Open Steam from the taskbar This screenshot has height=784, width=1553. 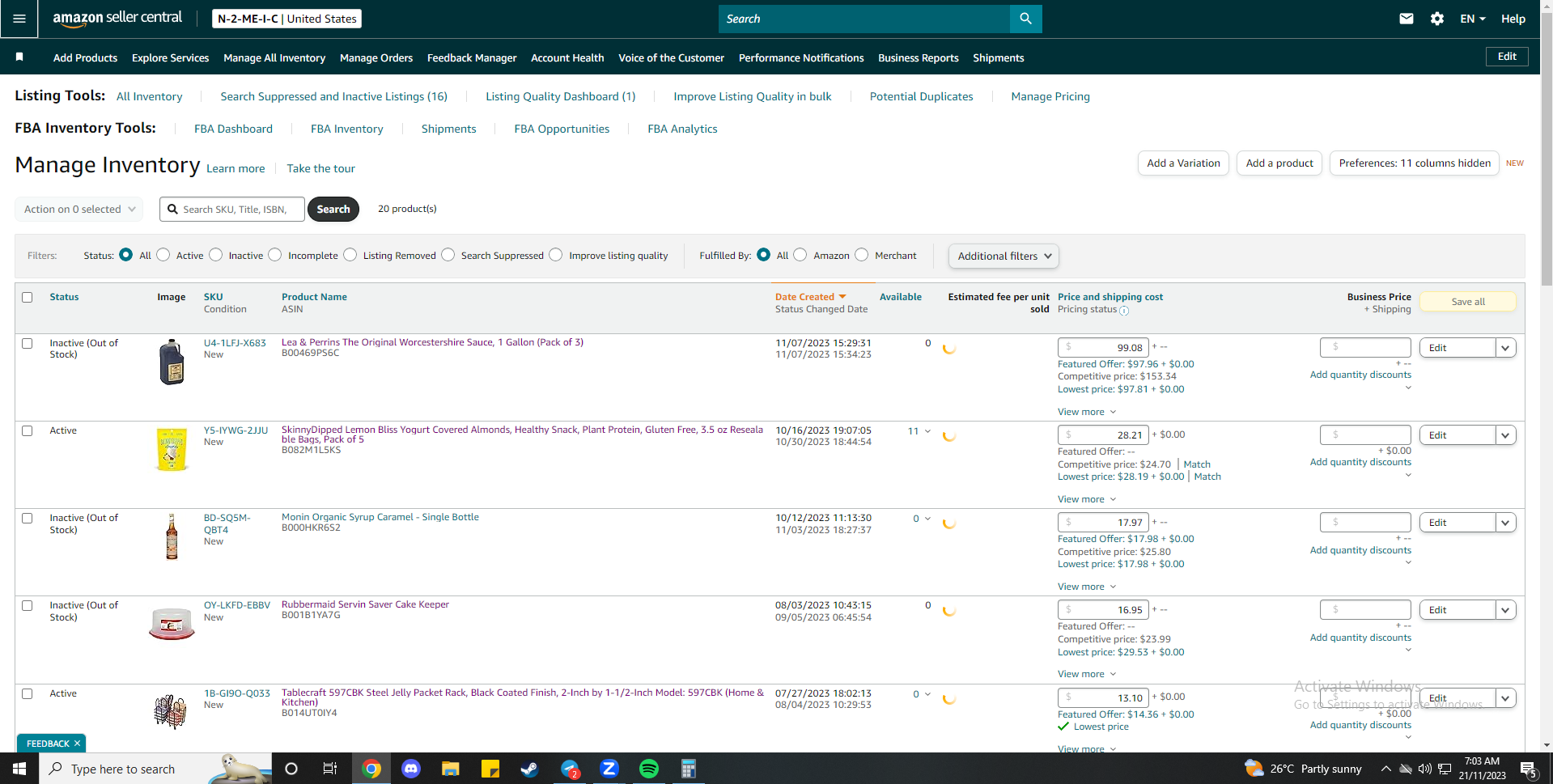point(530,769)
